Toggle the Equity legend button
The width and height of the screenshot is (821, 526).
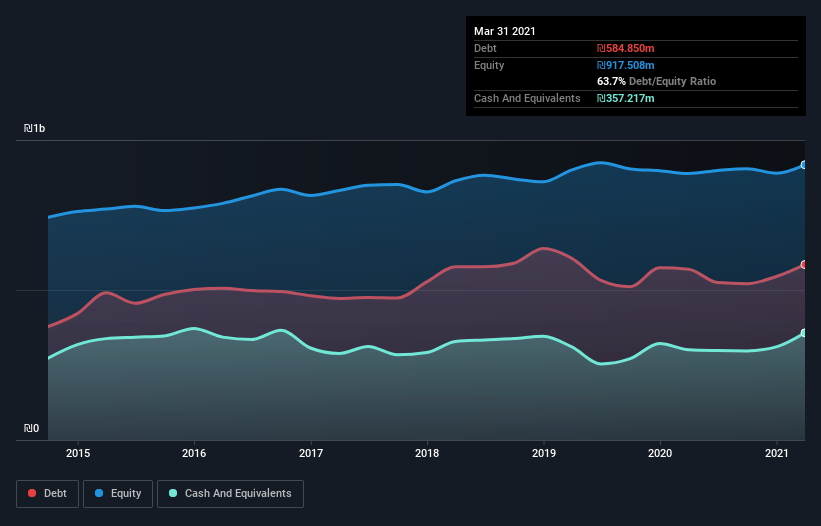[x=118, y=494]
